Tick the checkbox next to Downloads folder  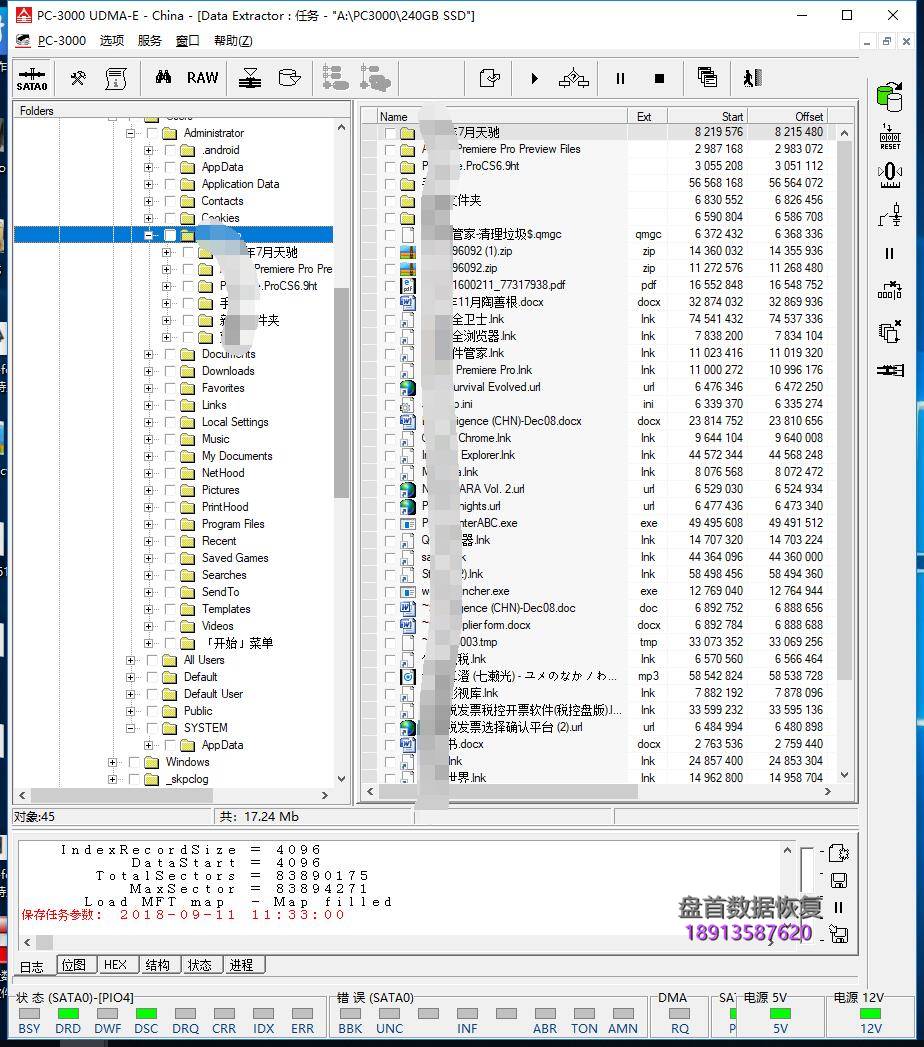coord(170,371)
